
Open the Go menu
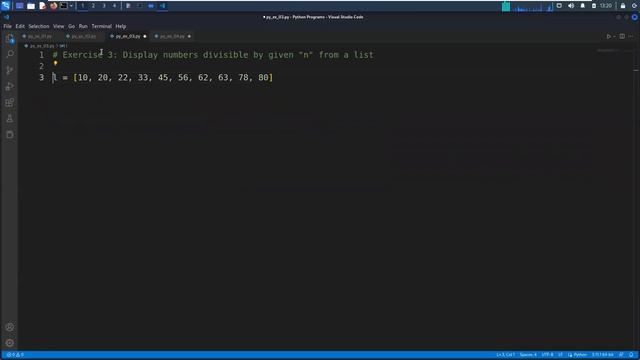pos(71,26)
